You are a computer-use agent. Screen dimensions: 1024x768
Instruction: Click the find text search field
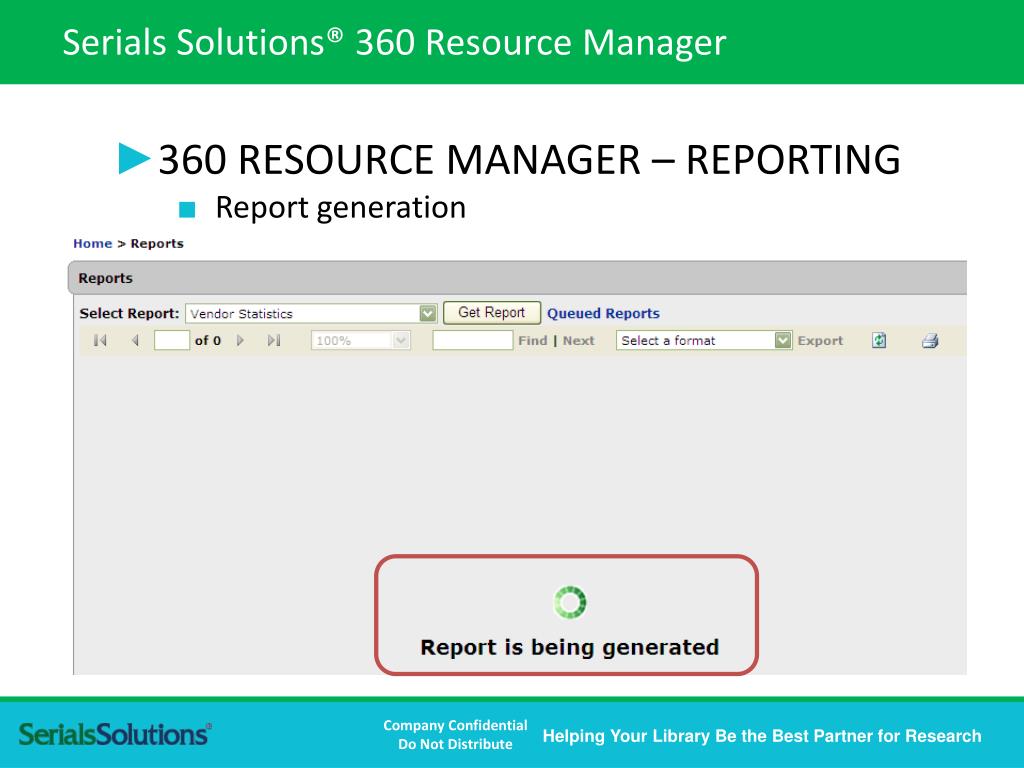point(473,340)
